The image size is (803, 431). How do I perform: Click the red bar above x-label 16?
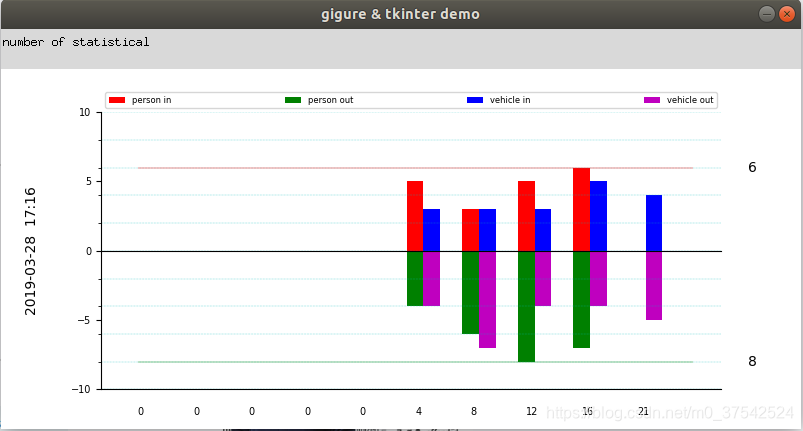click(x=581, y=209)
